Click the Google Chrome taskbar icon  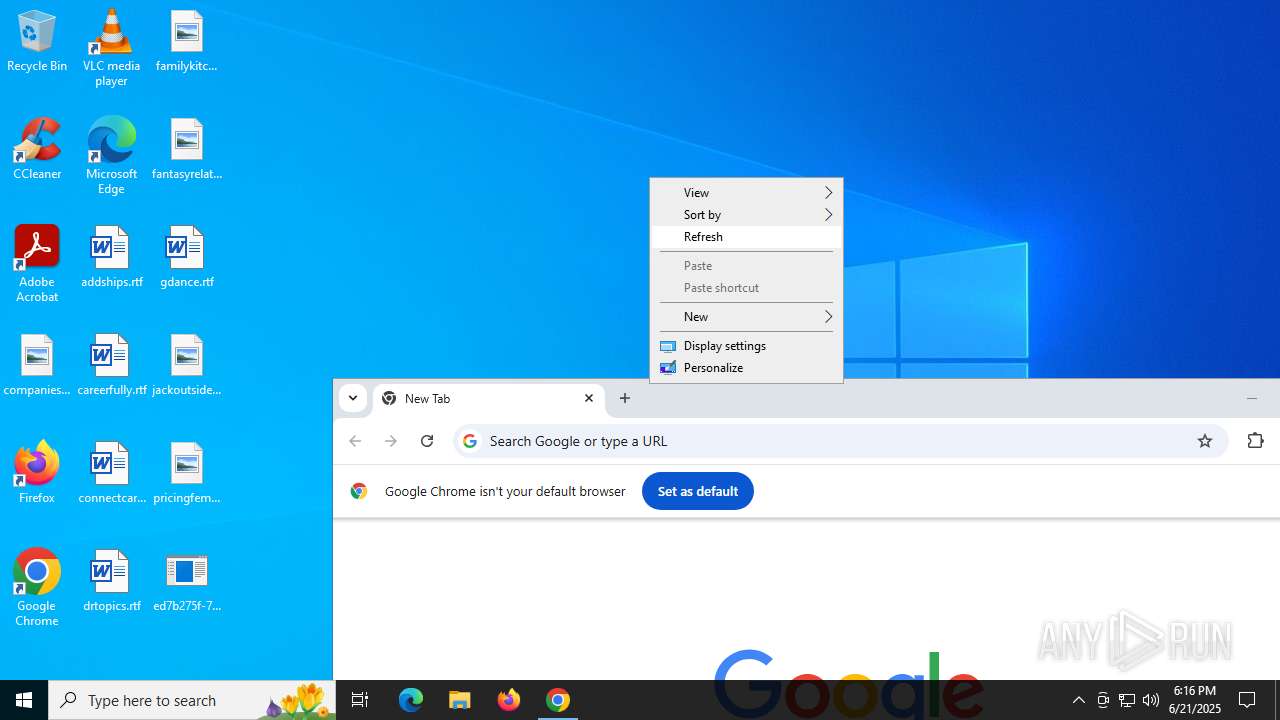coord(558,700)
